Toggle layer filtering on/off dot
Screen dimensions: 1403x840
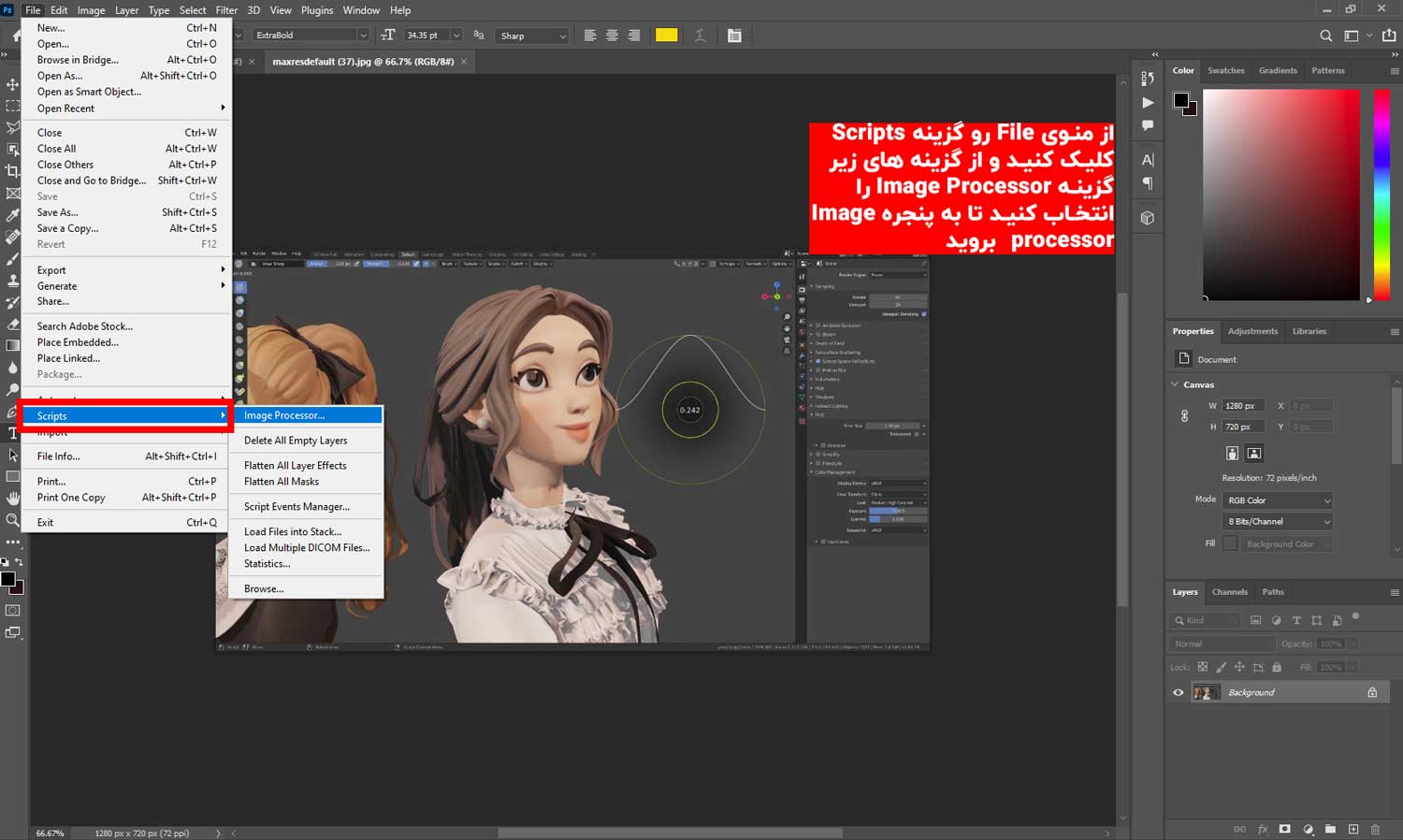point(1355,616)
